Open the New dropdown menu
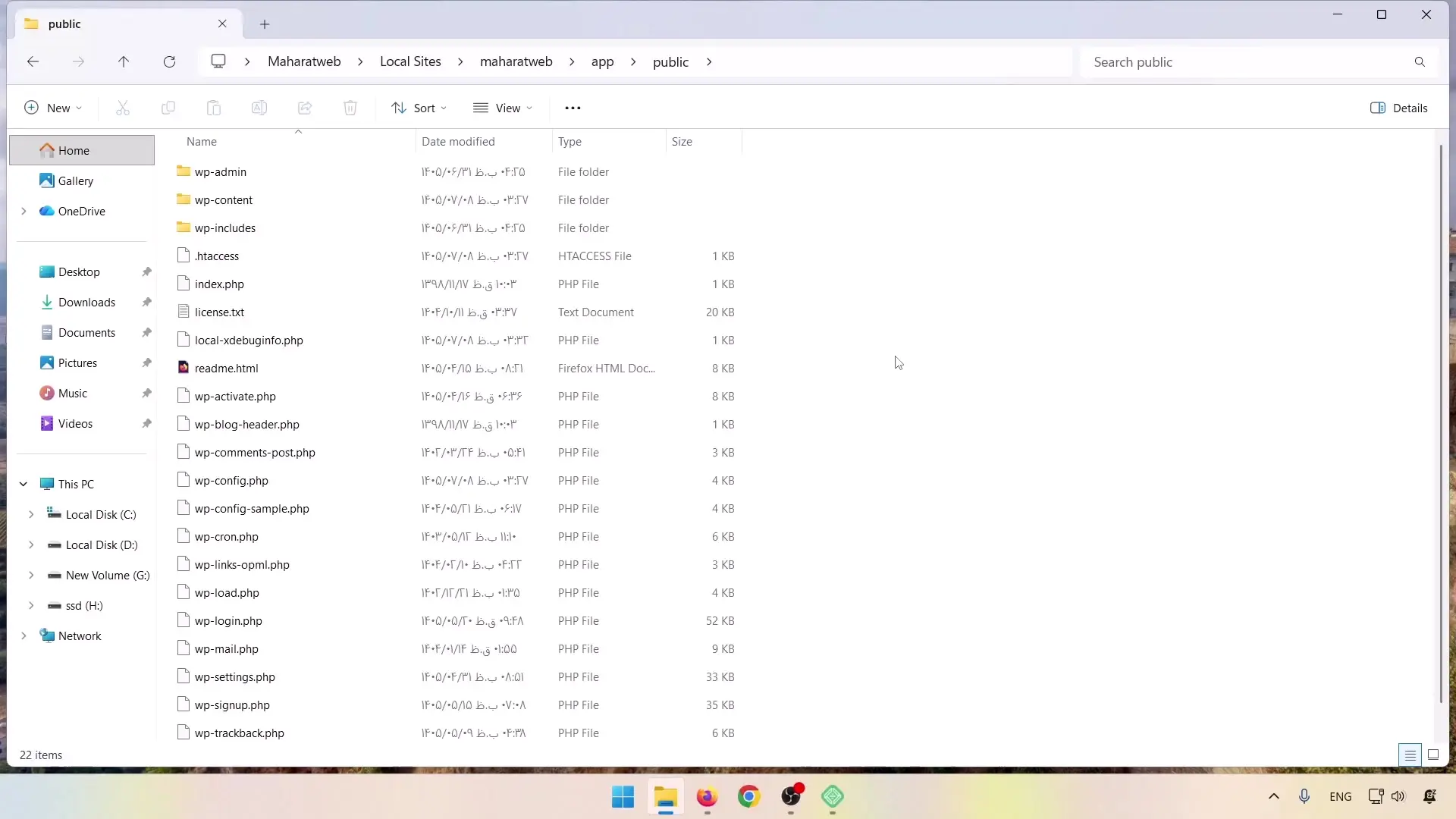1456x819 pixels. coord(53,108)
